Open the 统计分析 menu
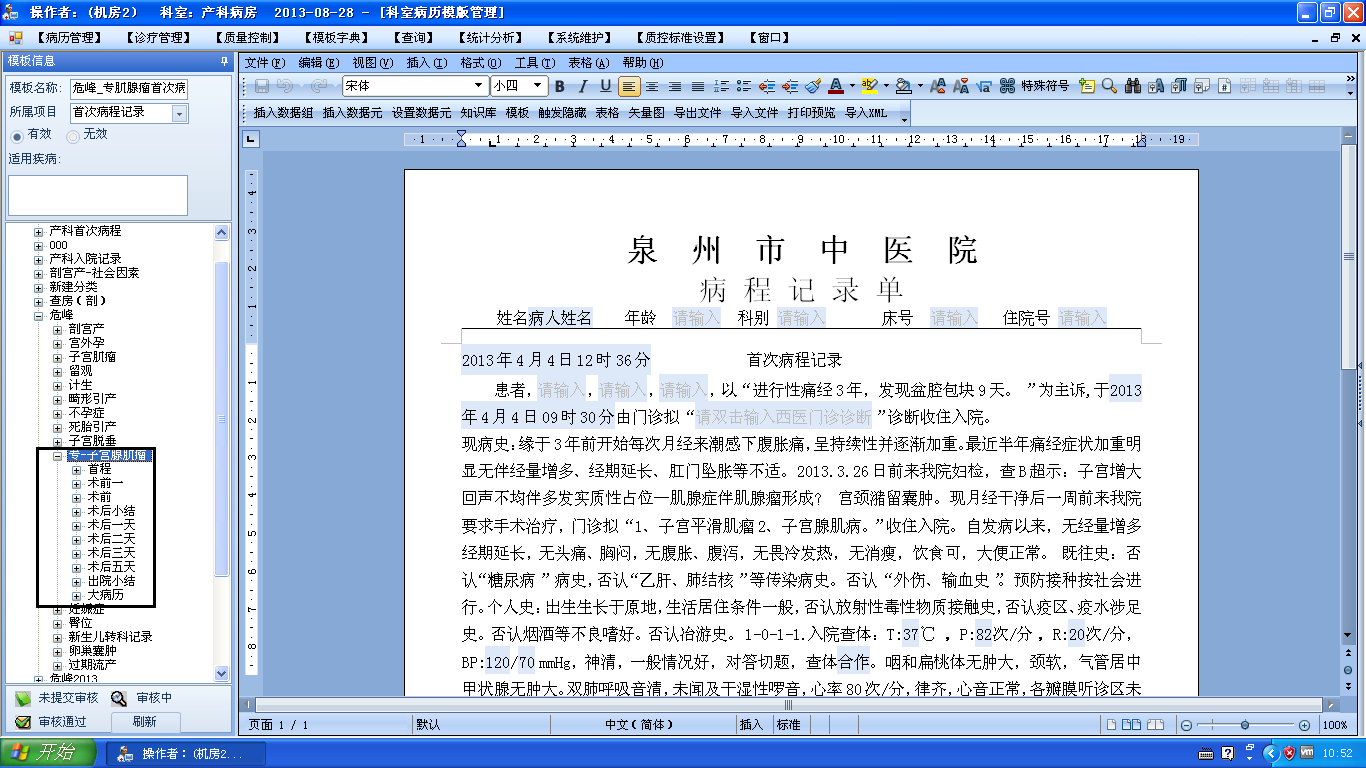This screenshot has width=1366, height=768. [x=492, y=38]
